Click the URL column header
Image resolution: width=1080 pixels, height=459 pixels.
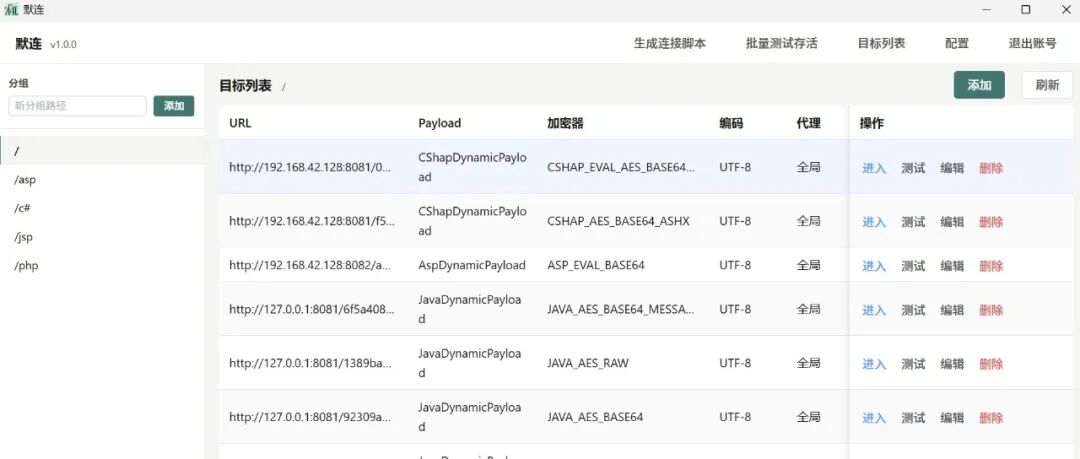point(240,123)
